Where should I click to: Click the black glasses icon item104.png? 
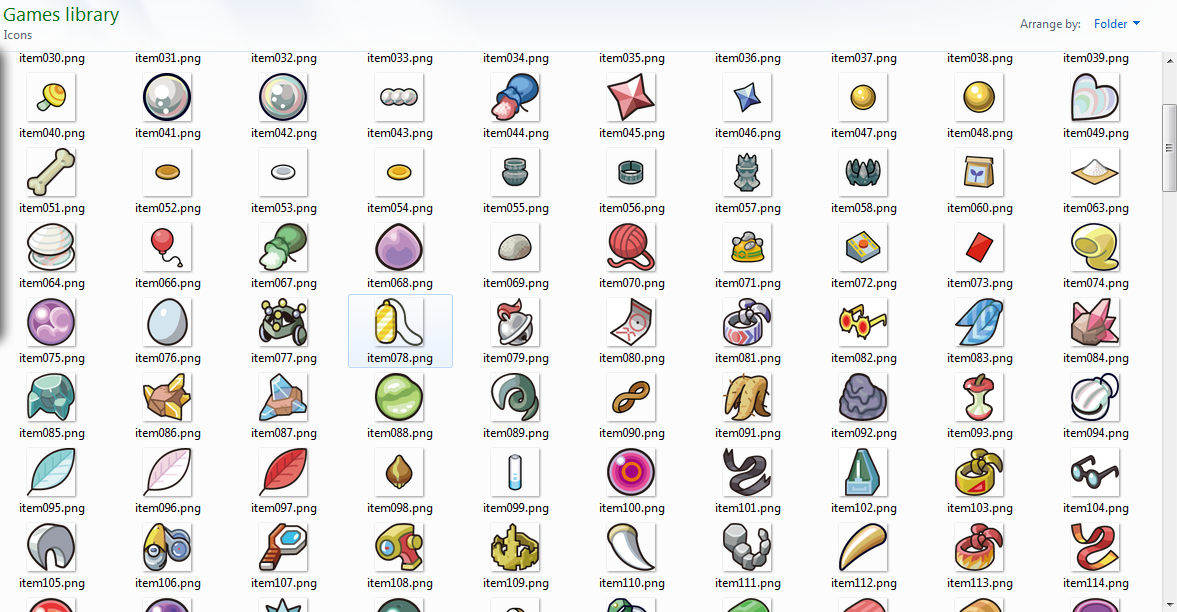point(1095,472)
